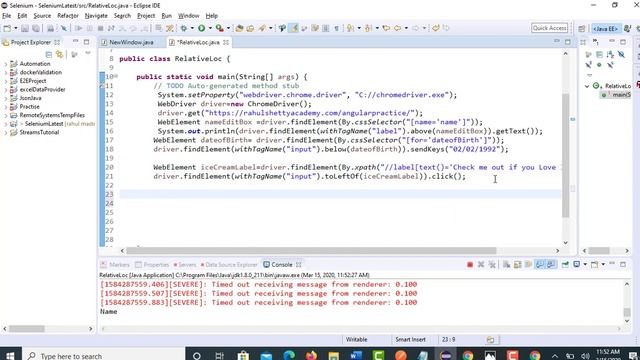Expand the SeleniumLatest project
The width and height of the screenshot is (640, 360).
click(x=6, y=124)
